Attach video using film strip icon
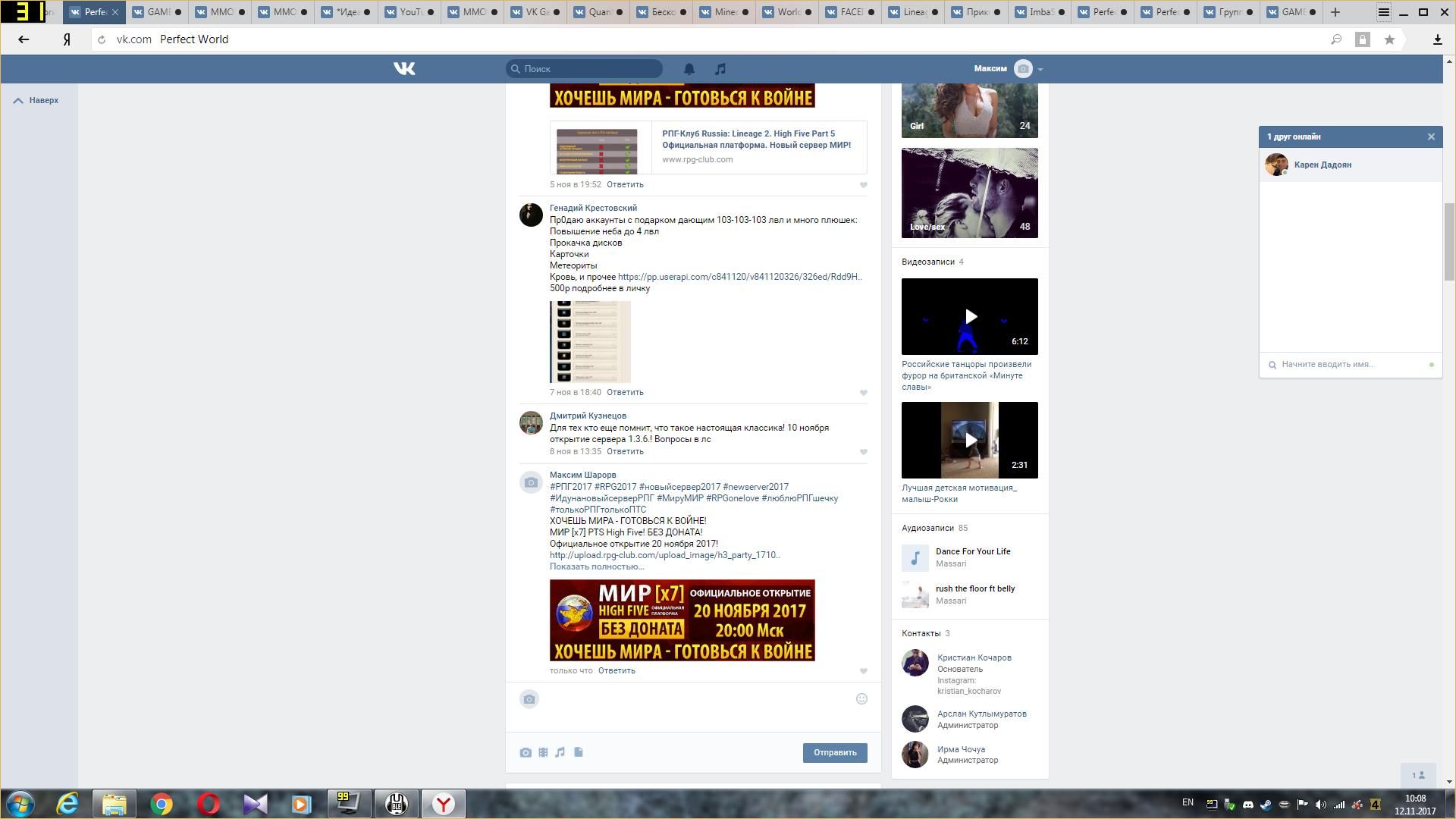This screenshot has width=1456, height=819. (x=543, y=752)
